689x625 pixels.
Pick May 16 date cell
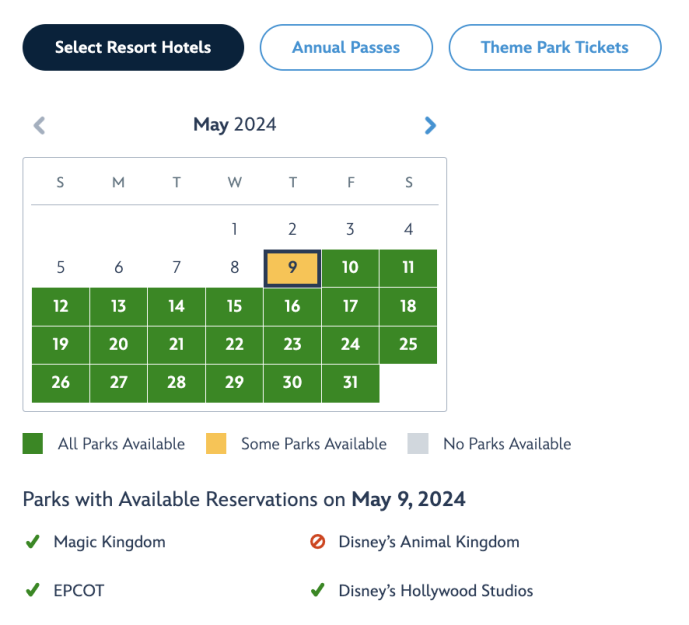[292, 307]
